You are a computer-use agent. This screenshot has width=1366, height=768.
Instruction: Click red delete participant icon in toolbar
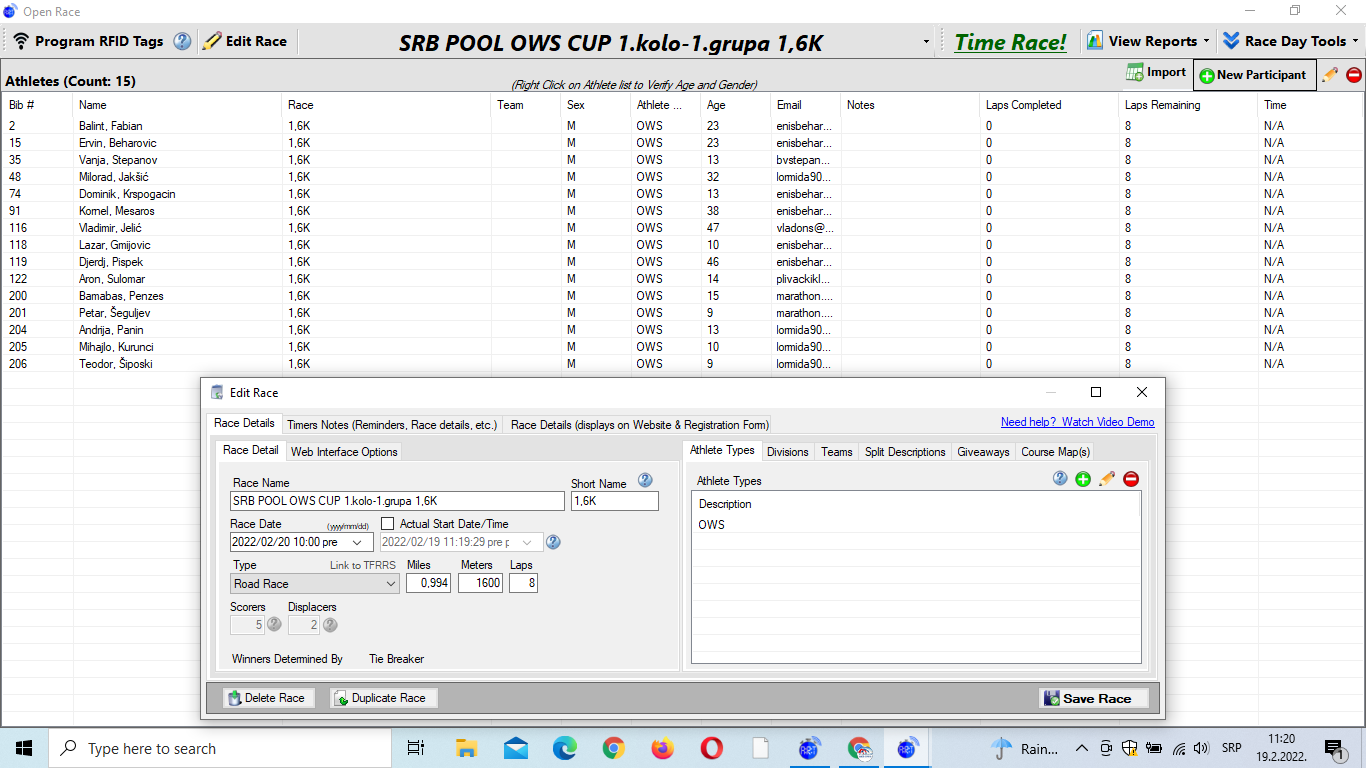point(1354,75)
